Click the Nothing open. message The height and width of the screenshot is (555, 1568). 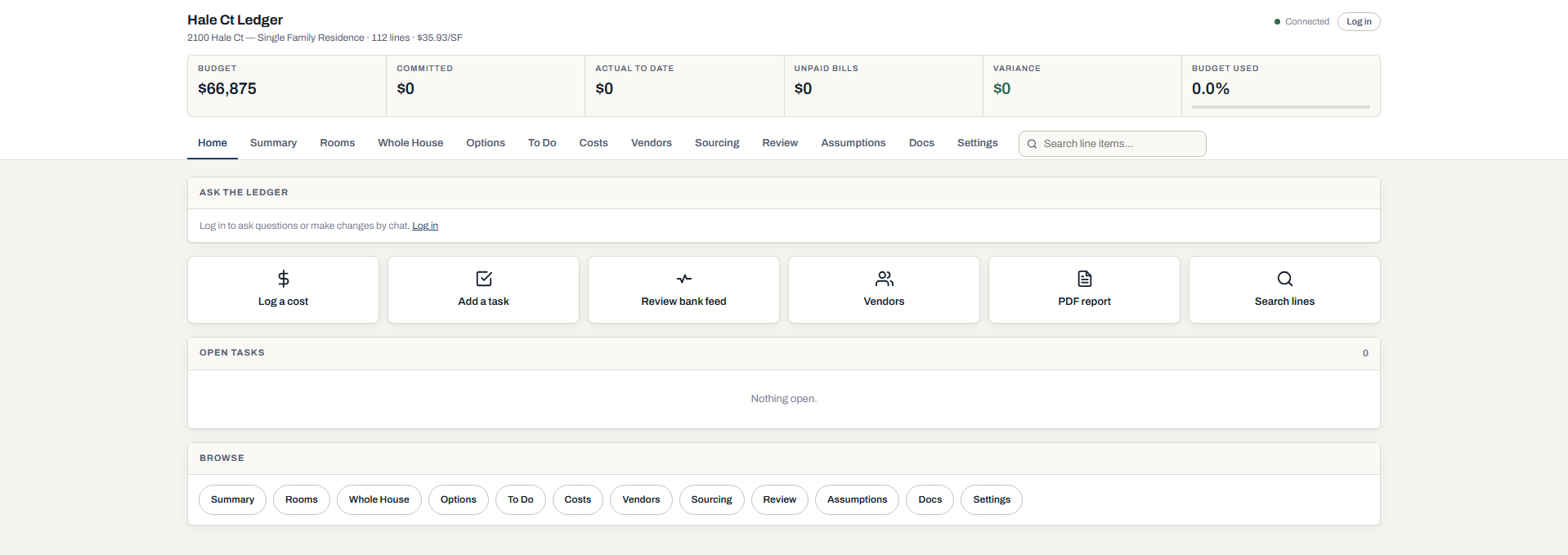click(784, 399)
